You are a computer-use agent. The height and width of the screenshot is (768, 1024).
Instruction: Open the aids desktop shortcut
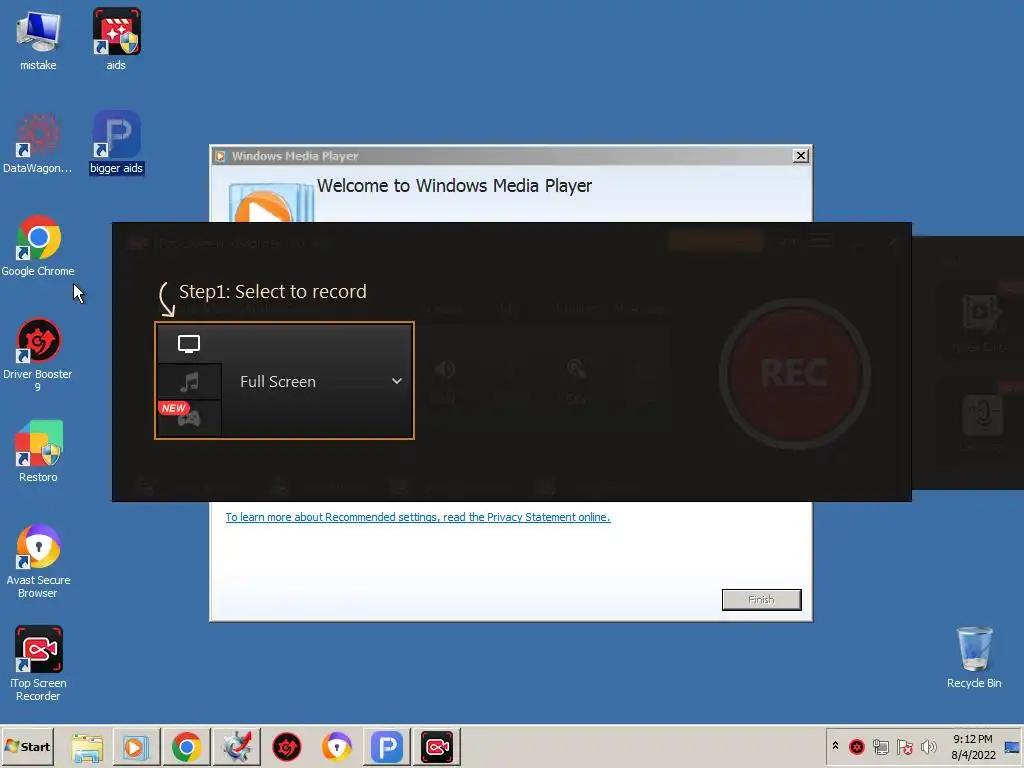click(116, 39)
